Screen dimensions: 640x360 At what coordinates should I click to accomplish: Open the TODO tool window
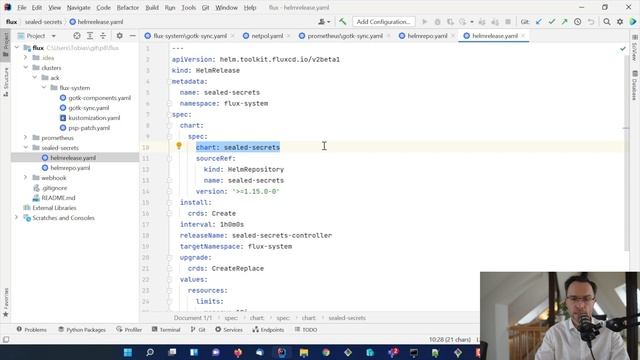(x=306, y=329)
